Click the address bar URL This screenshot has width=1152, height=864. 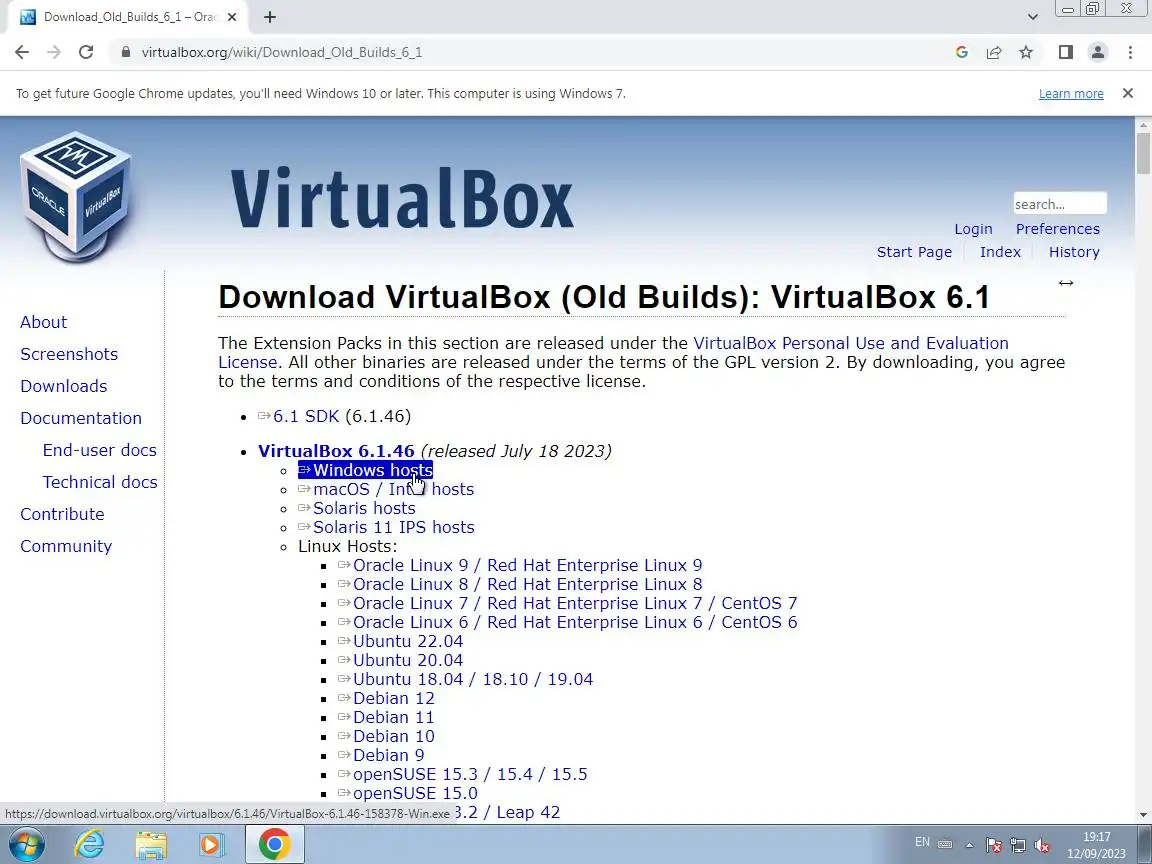281,52
